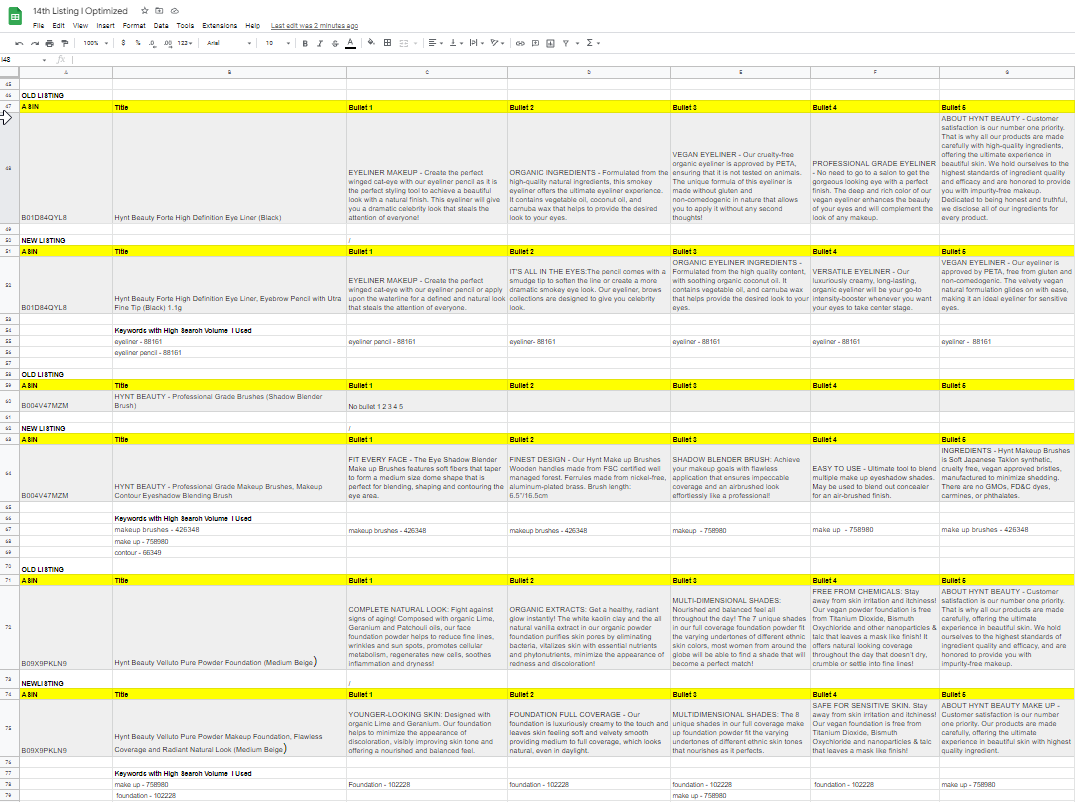Star the 14th Listing document
This screenshot has width=1075, height=802.
(145, 11)
